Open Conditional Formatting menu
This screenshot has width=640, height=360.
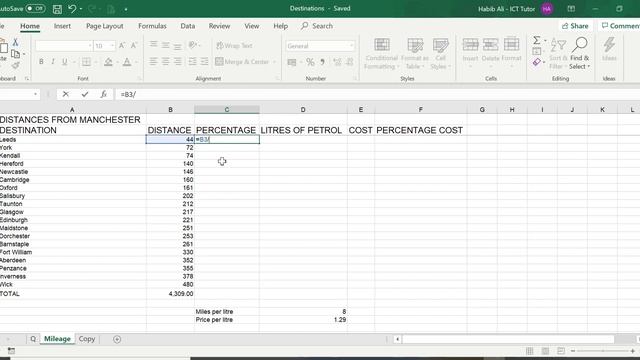click(x=381, y=53)
